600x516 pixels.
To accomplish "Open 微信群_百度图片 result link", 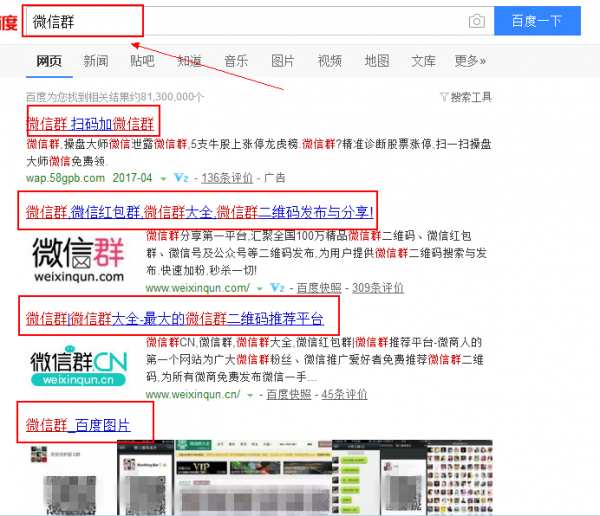I will click(x=78, y=425).
